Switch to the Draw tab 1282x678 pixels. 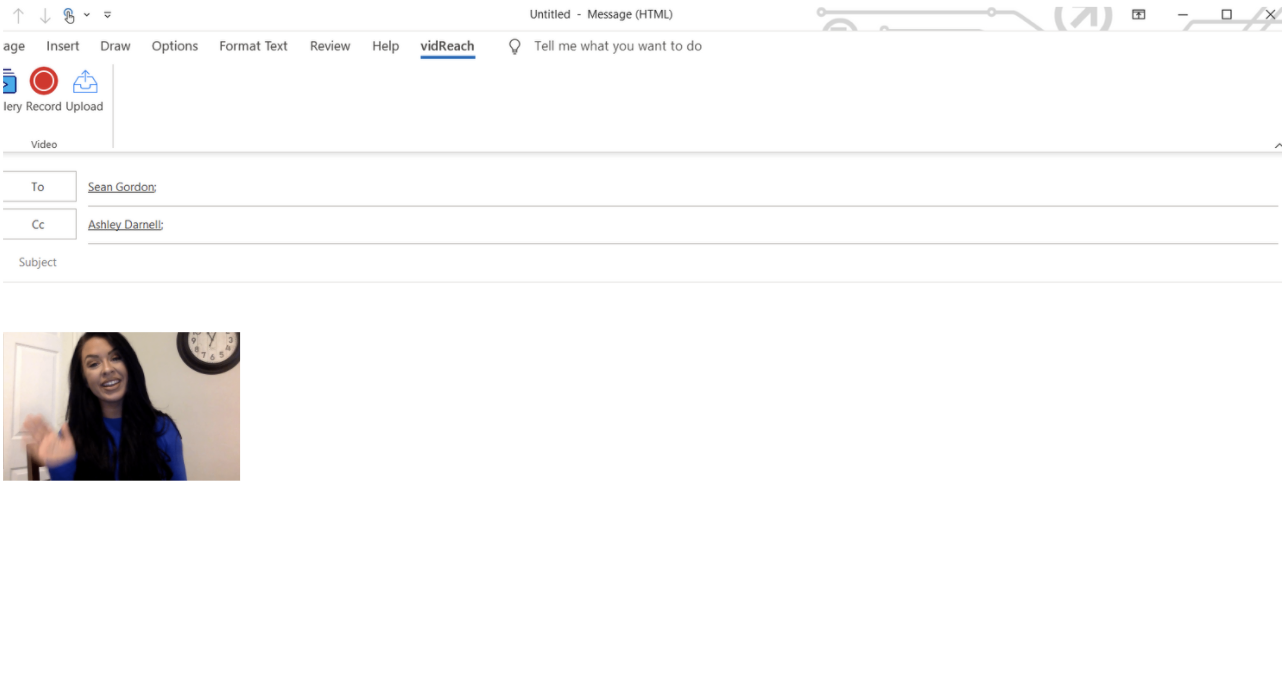click(115, 46)
